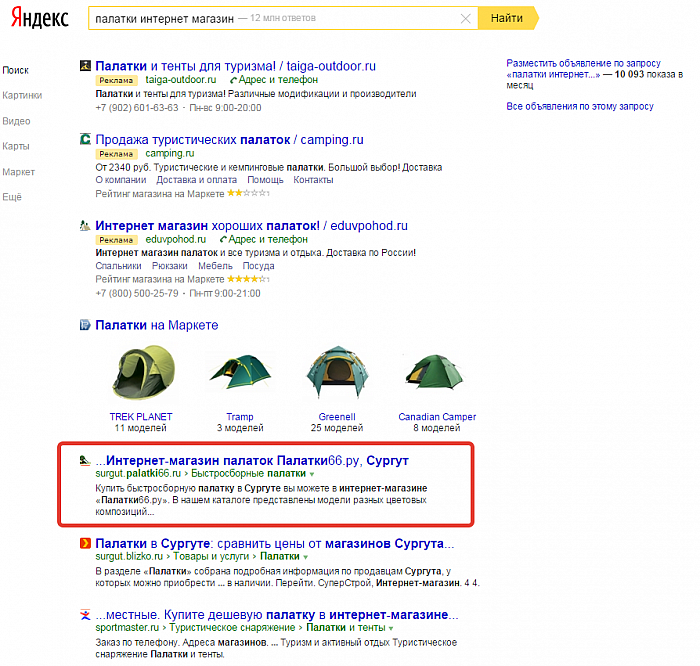This screenshot has width=700, height=666.
Task: Click phone number +7 (800) 500-25-79
Action: (137, 293)
